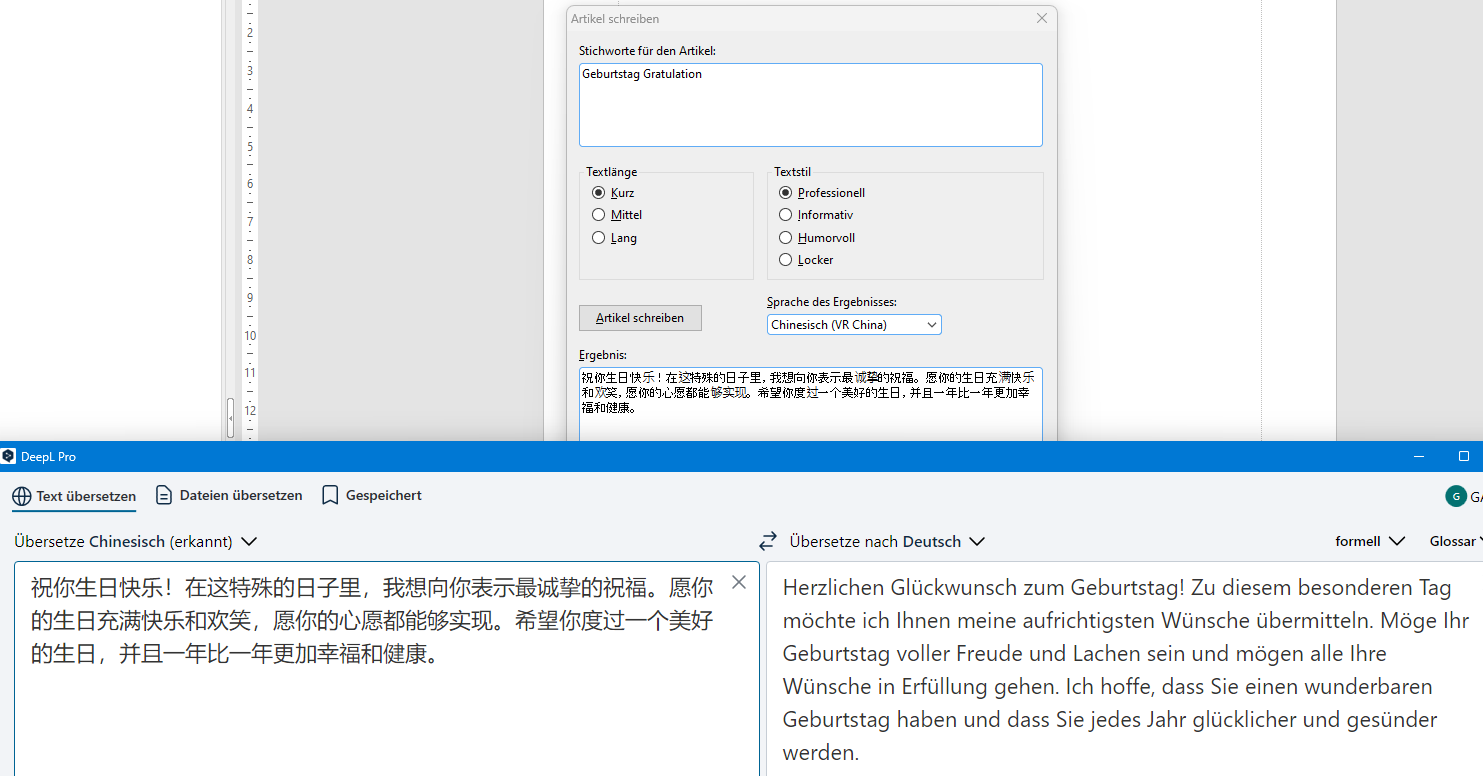Screen dimensions: 1483x776
Task: Open the Gespeichert tab in DeepL
Action: (371, 495)
